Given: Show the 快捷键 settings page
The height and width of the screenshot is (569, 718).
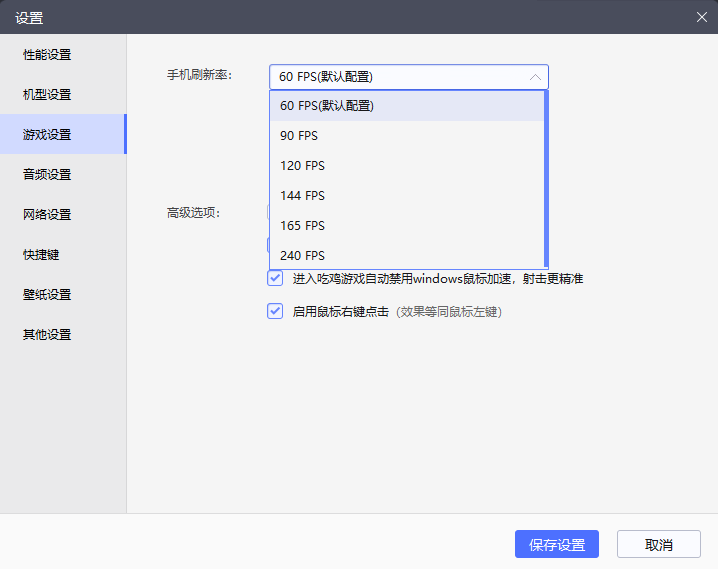Looking at the screenshot, I should [63, 254].
